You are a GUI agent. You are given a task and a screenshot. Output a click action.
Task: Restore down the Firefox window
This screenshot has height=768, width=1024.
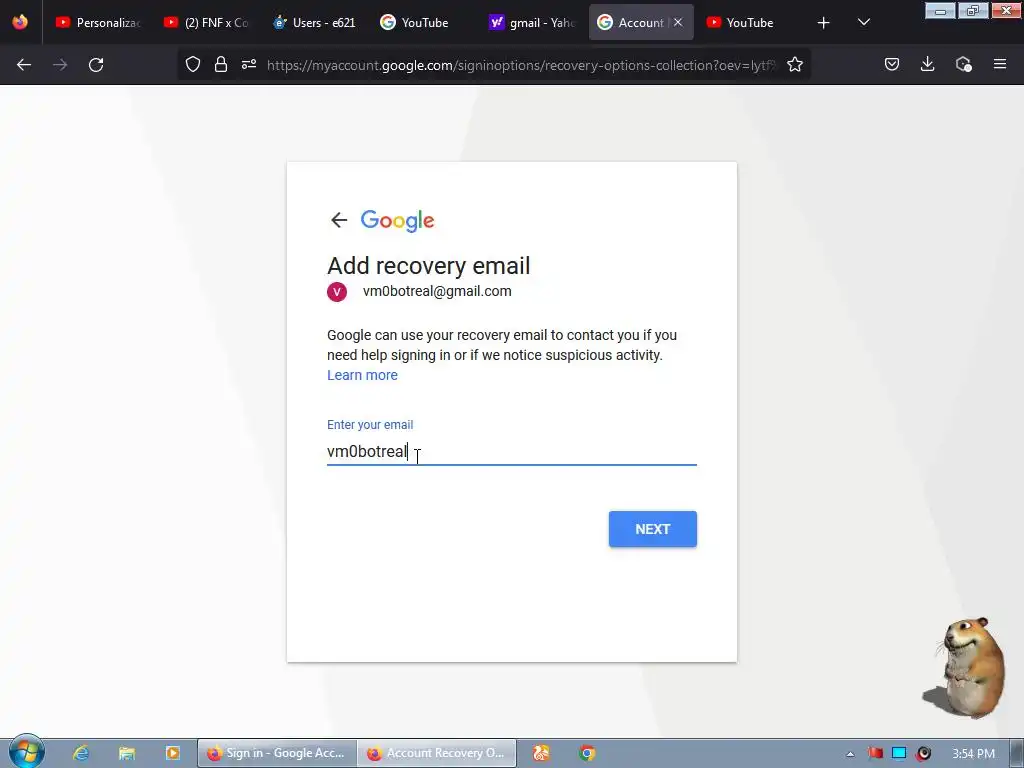point(972,11)
